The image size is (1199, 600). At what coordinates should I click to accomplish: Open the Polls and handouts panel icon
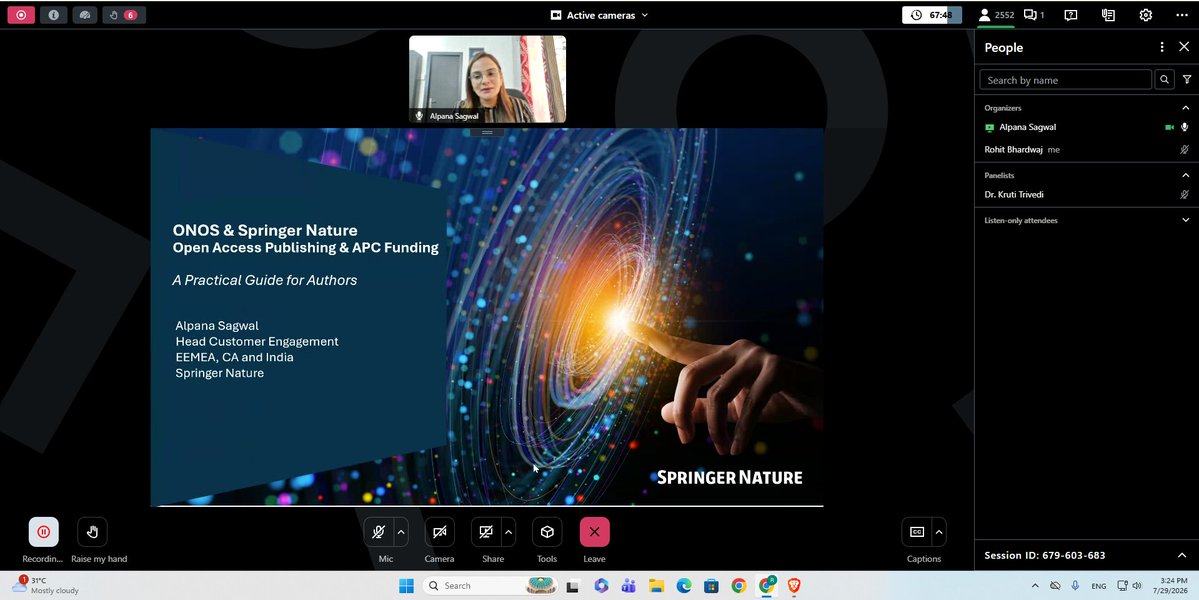[x=1108, y=15]
